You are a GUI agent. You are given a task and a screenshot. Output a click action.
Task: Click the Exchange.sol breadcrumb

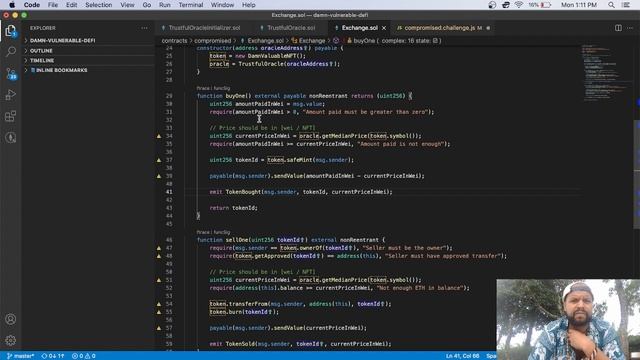coord(265,41)
